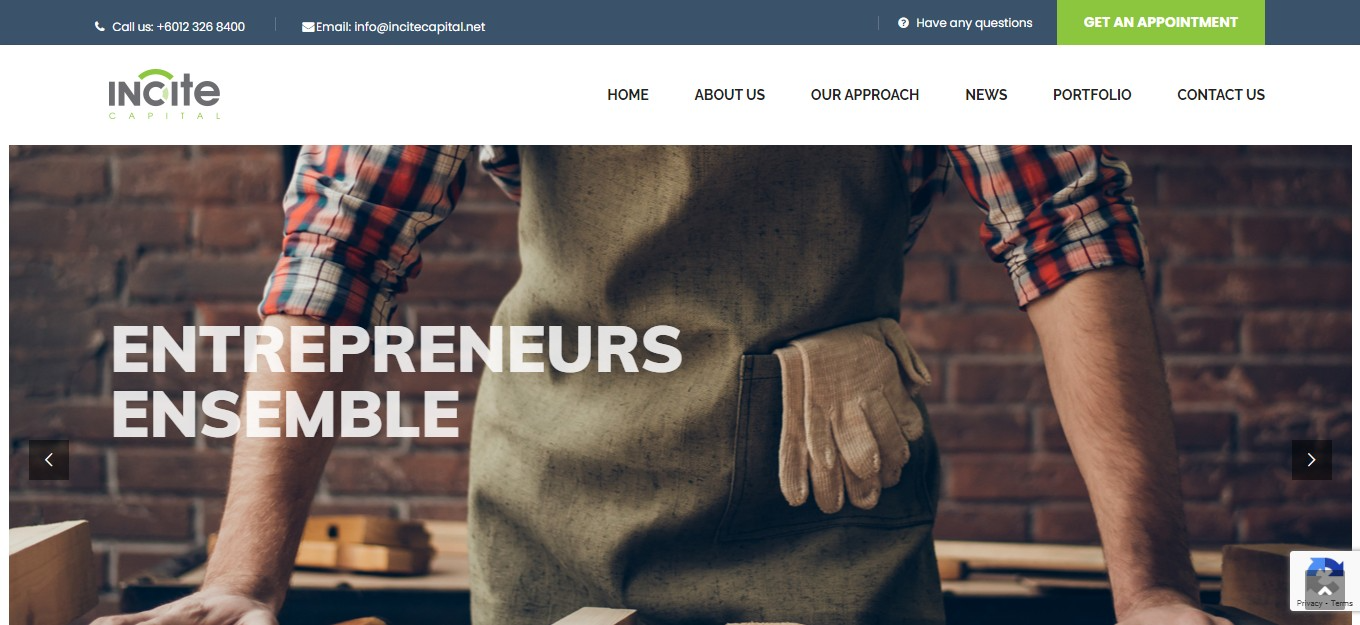
Task: Navigate to Our Approach
Action: [865, 95]
